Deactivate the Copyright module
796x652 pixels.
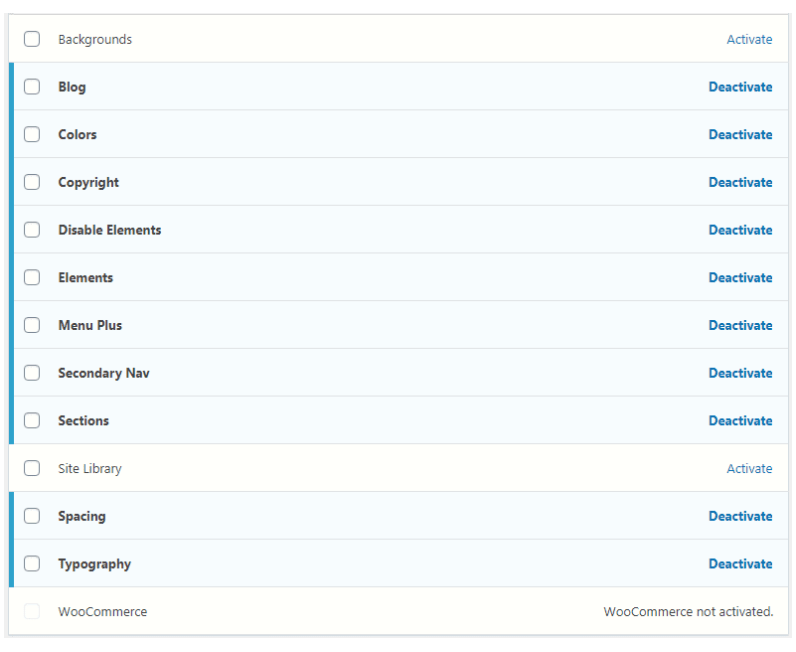(x=741, y=183)
